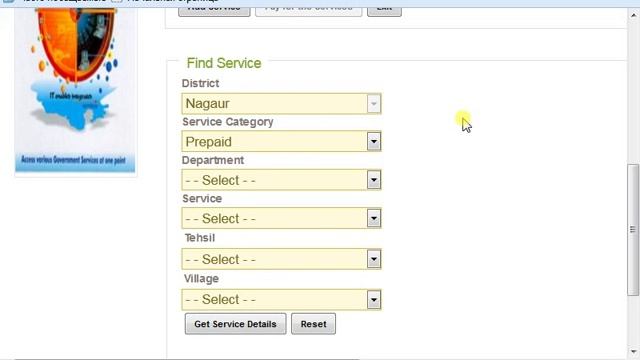This screenshot has height=360, width=640.
Task: Click the government services banner image
Action: (75, 92)
